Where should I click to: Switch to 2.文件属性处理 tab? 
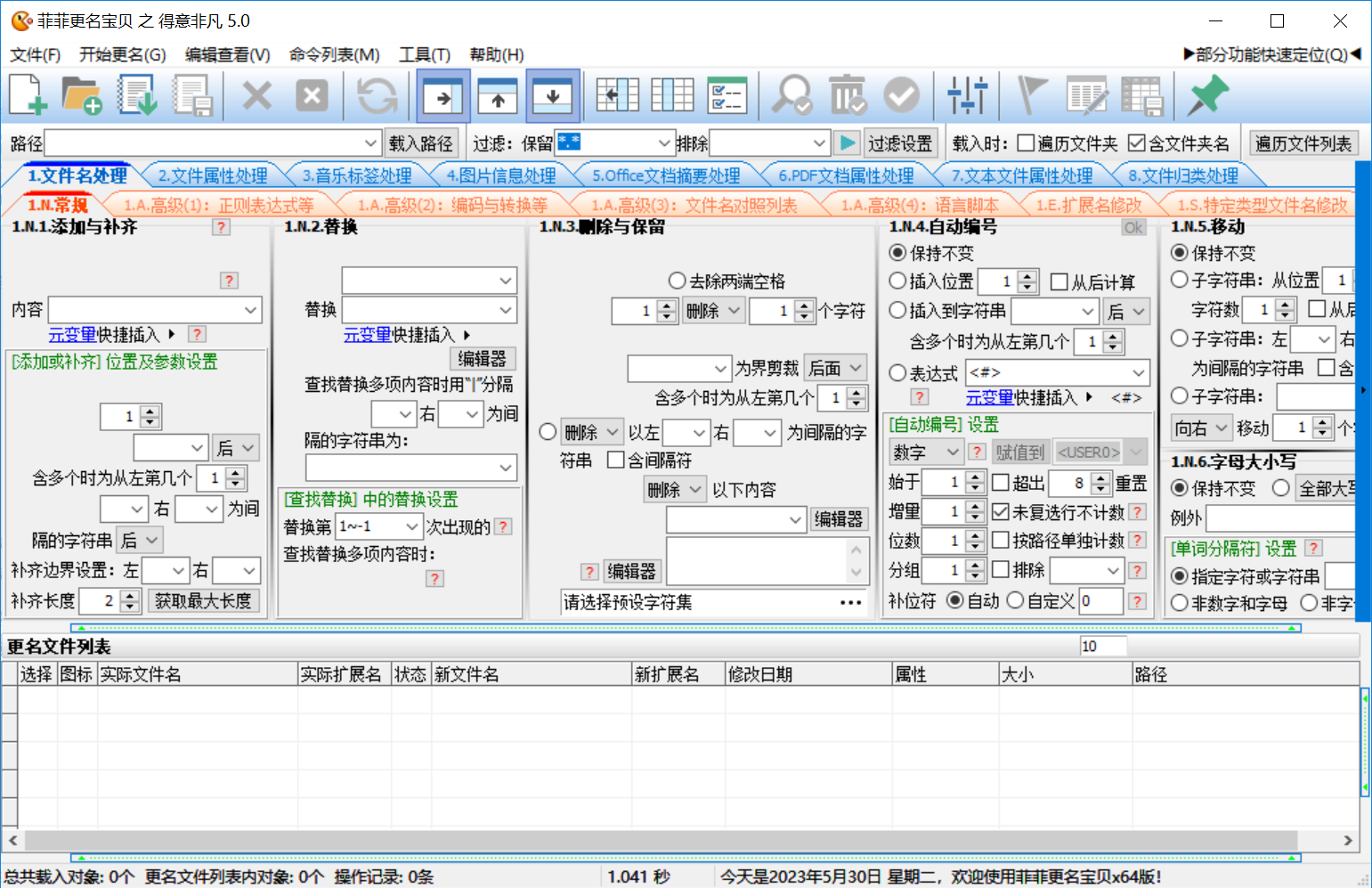(x=212, y=175)
